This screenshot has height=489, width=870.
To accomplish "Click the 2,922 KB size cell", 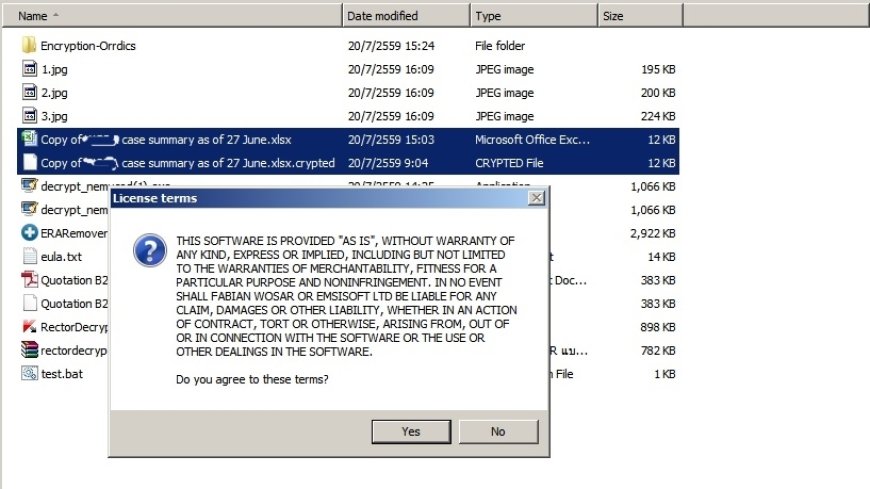I will click(x=652, y=233).
